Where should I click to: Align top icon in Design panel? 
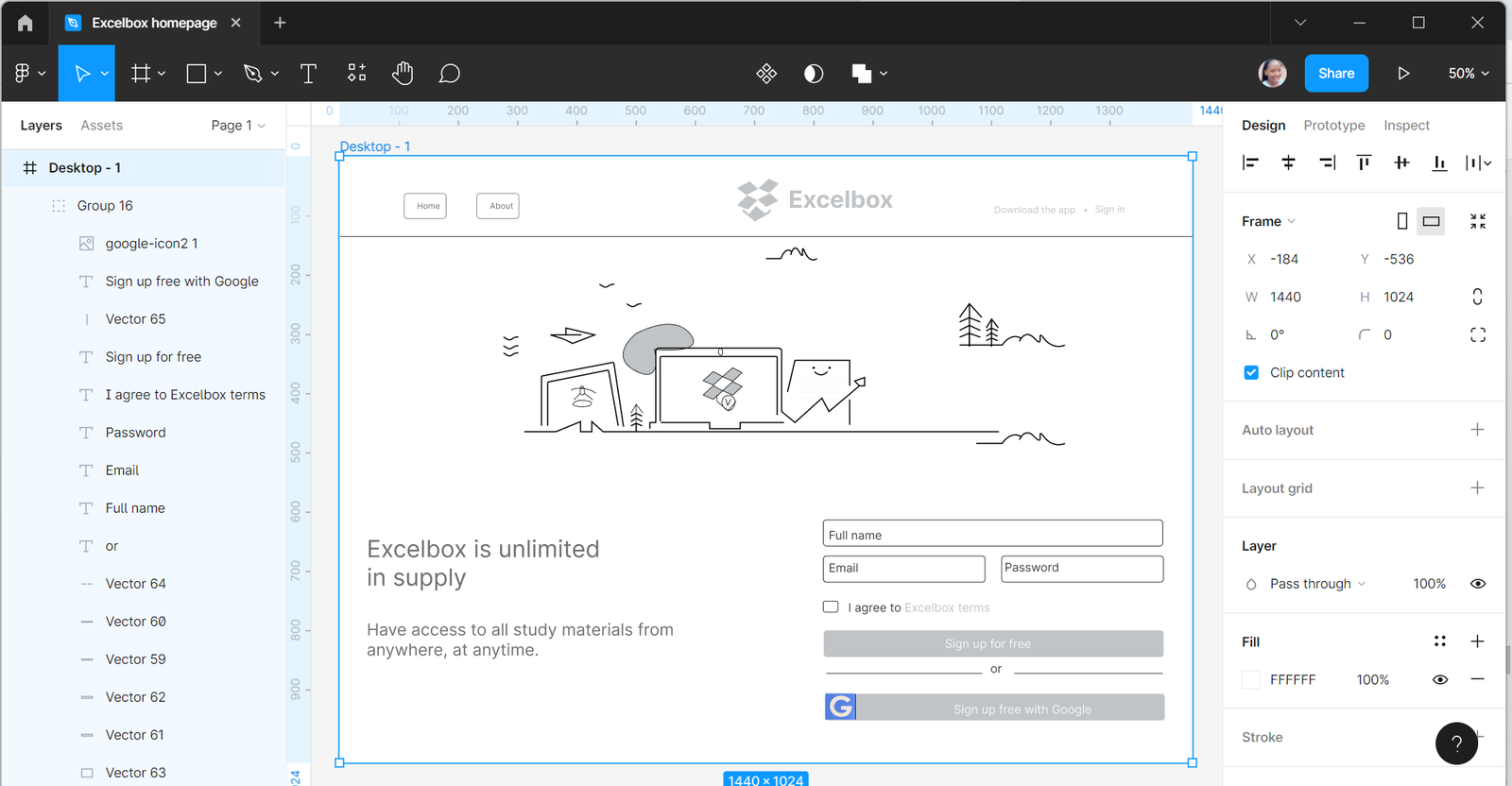pos(1364,162)
